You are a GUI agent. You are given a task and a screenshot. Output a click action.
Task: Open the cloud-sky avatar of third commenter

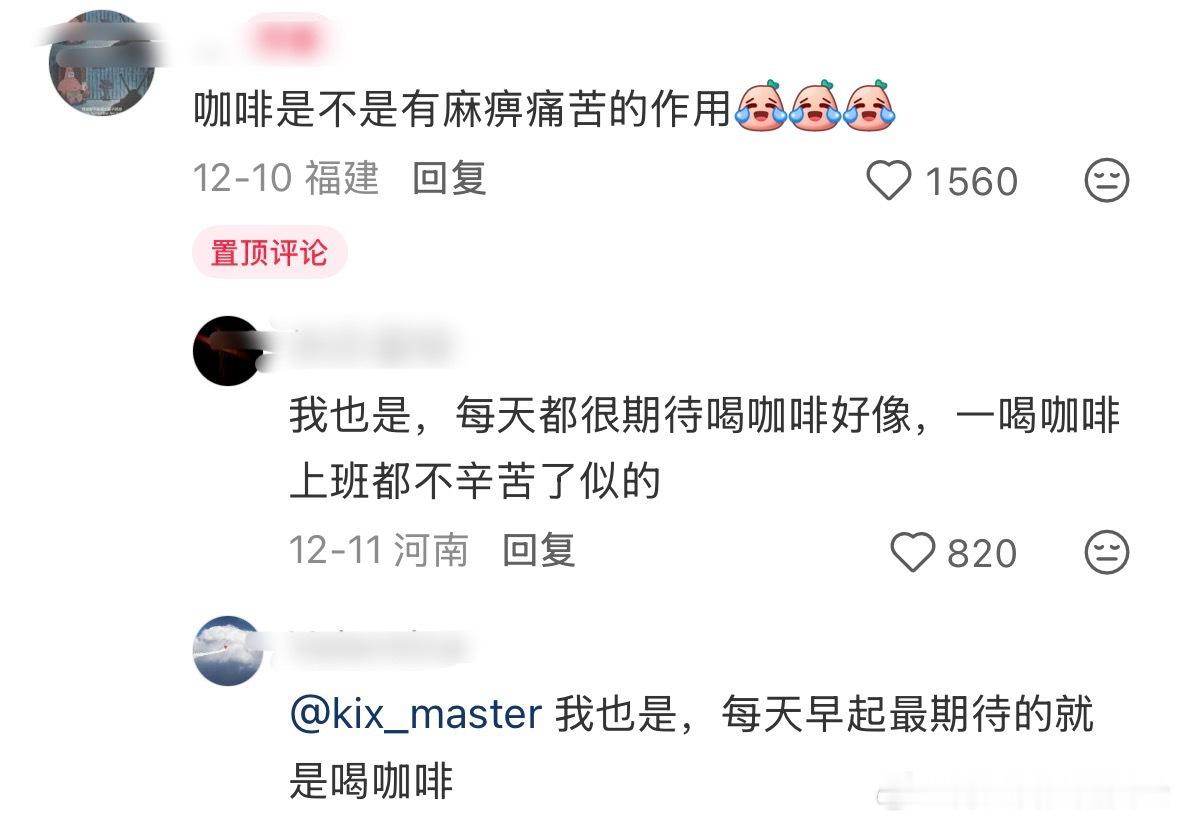pos(228,651)
